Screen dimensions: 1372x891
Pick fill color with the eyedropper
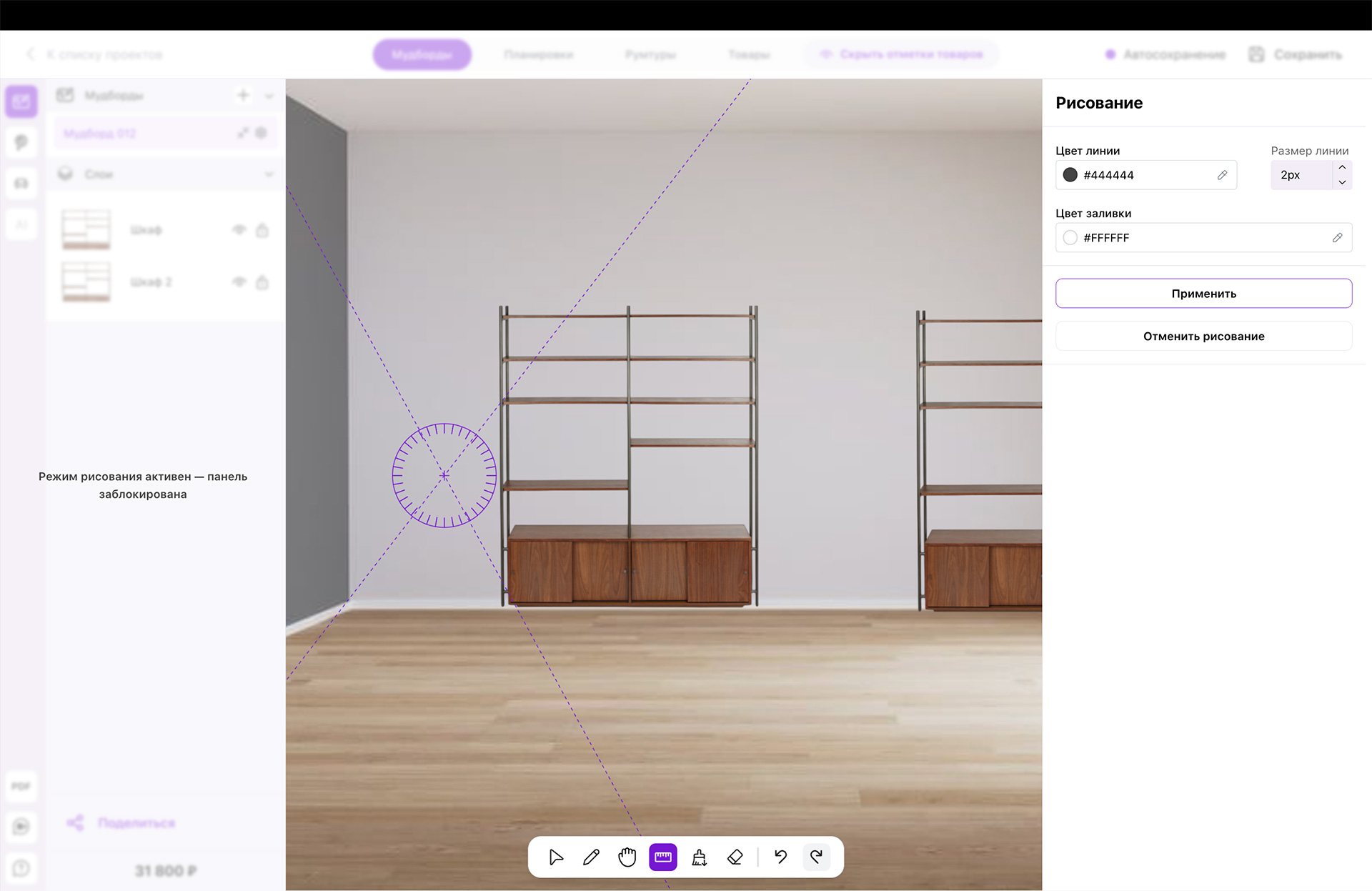(1337, 238)
